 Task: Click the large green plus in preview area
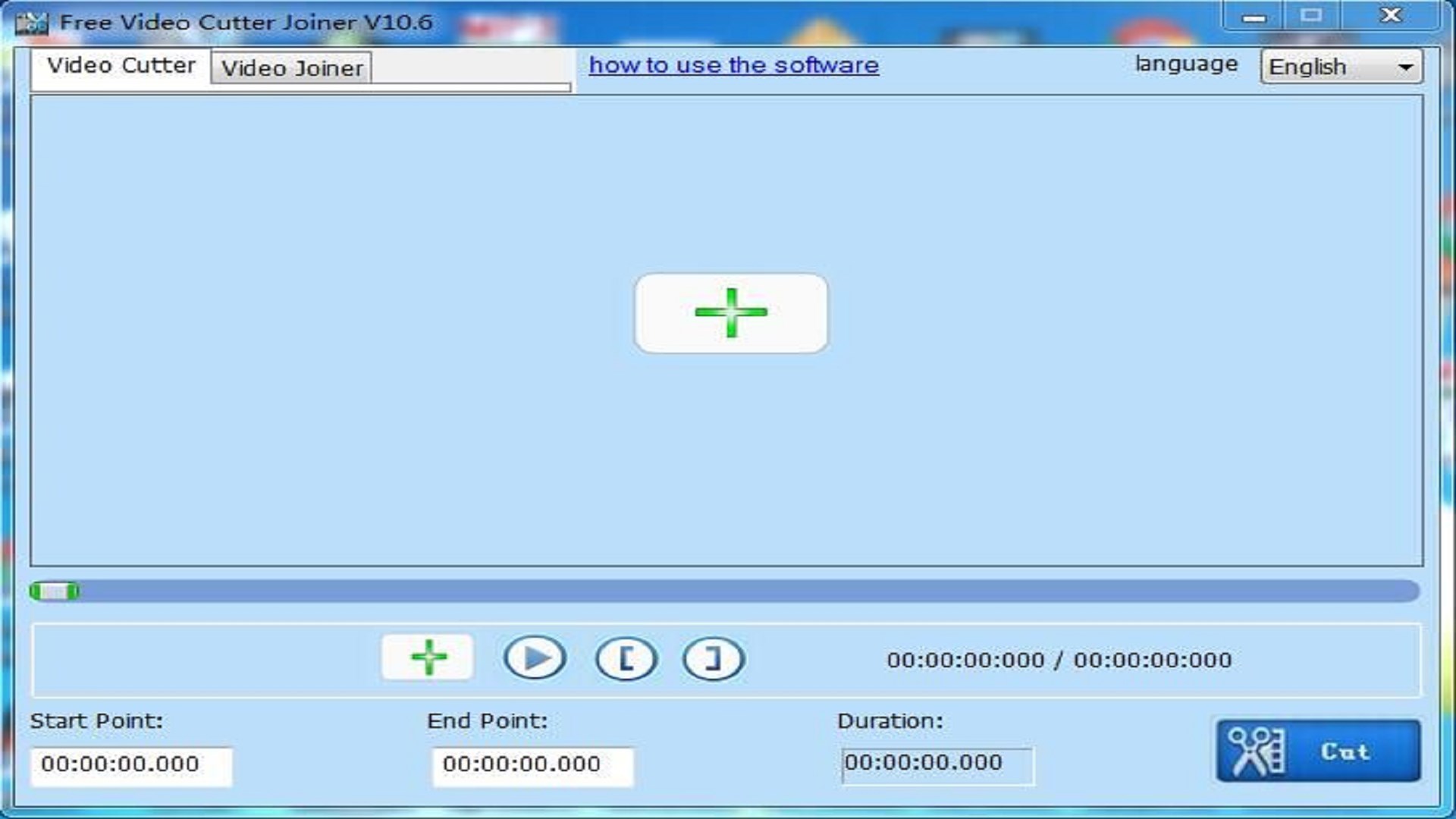pyautogui.click(x=730, y=313)
